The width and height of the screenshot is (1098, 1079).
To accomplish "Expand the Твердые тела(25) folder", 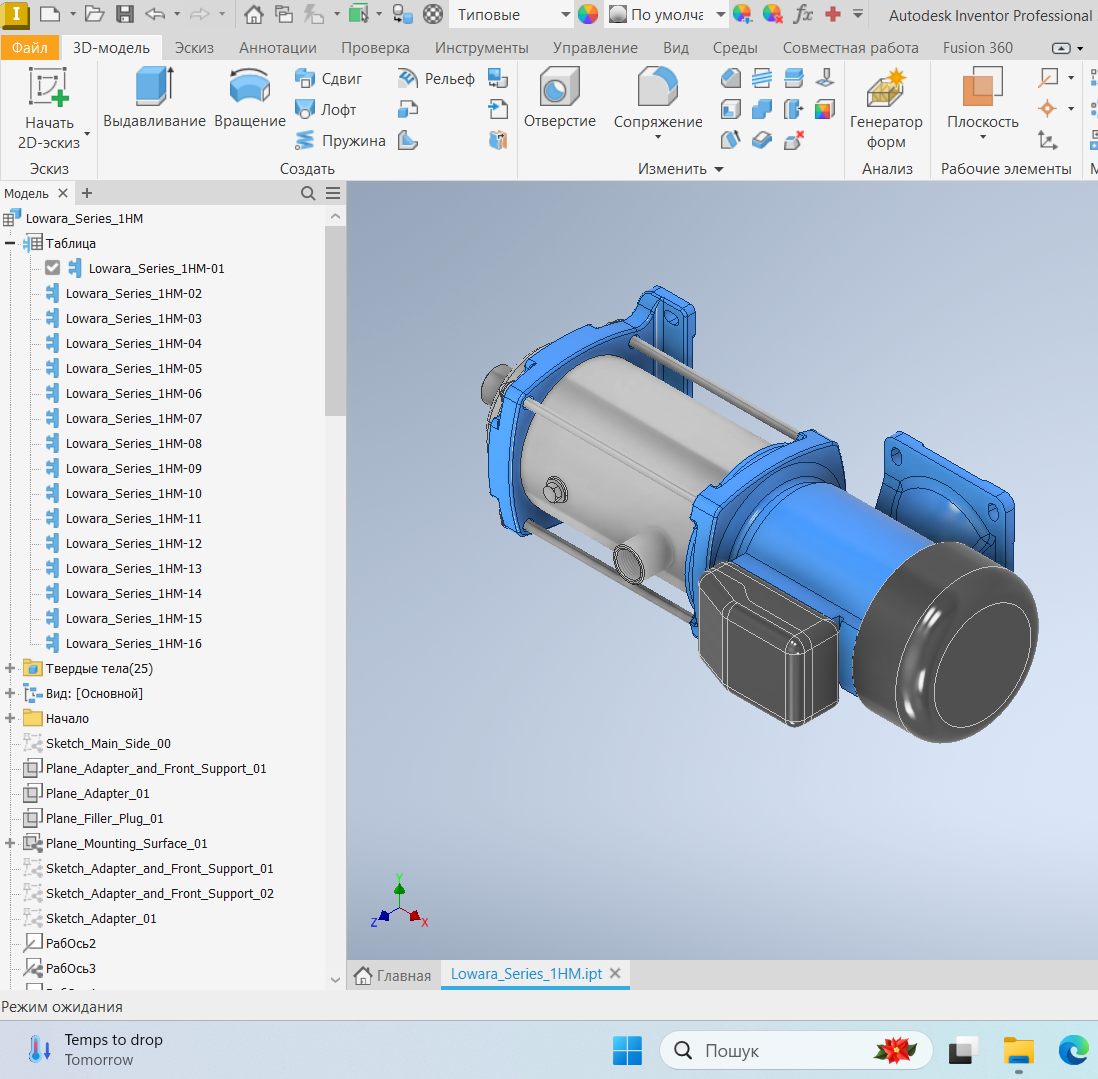I will click(x=10, y=669).
